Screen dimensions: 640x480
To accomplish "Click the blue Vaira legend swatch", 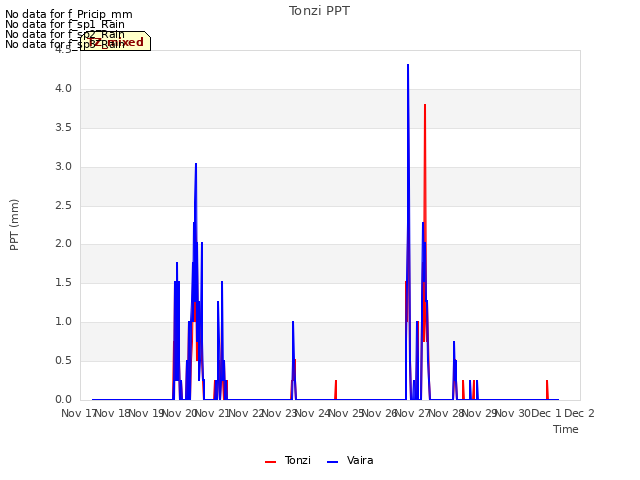I will point(333,462).
